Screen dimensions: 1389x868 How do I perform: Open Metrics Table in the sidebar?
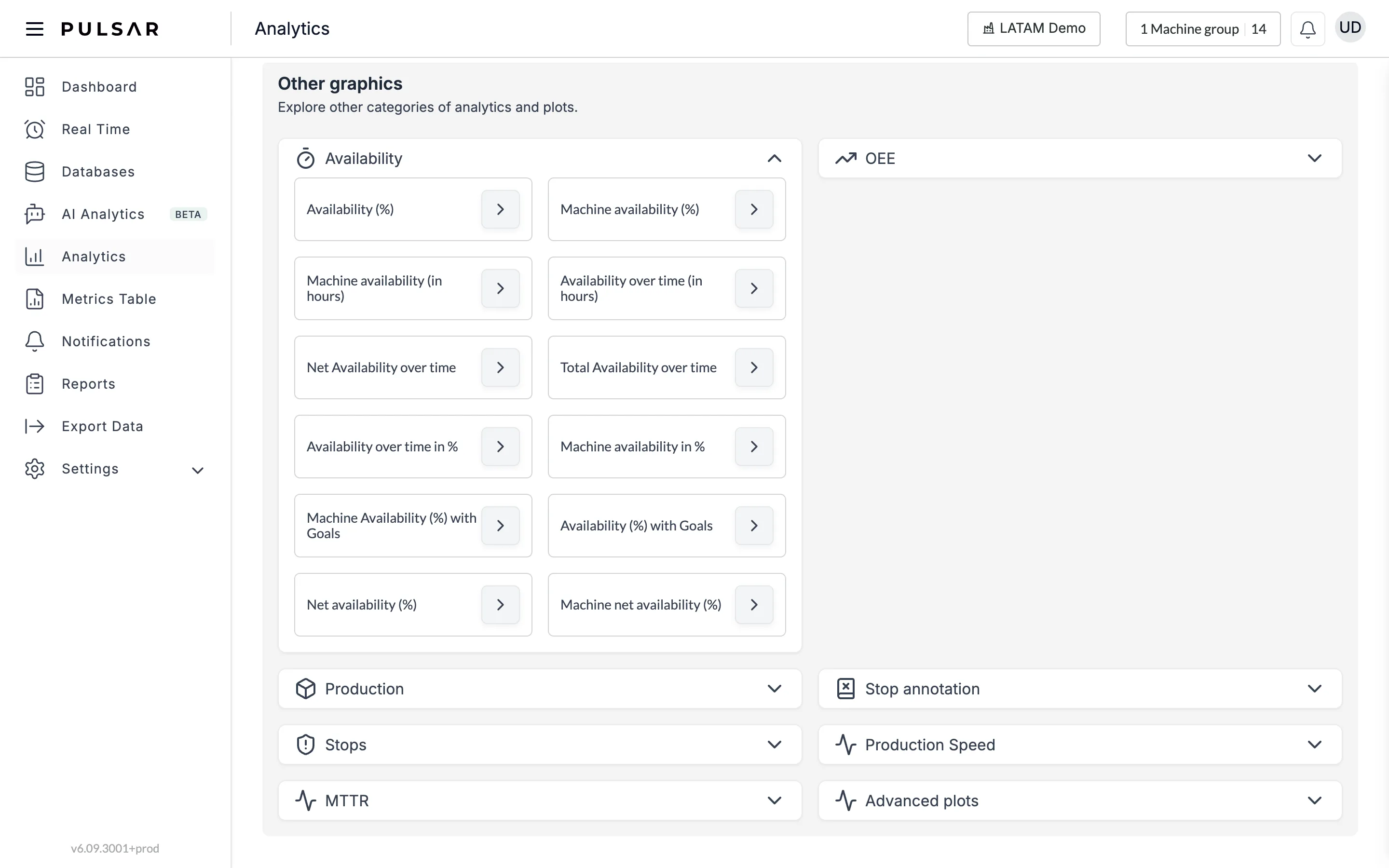[115, 299]
